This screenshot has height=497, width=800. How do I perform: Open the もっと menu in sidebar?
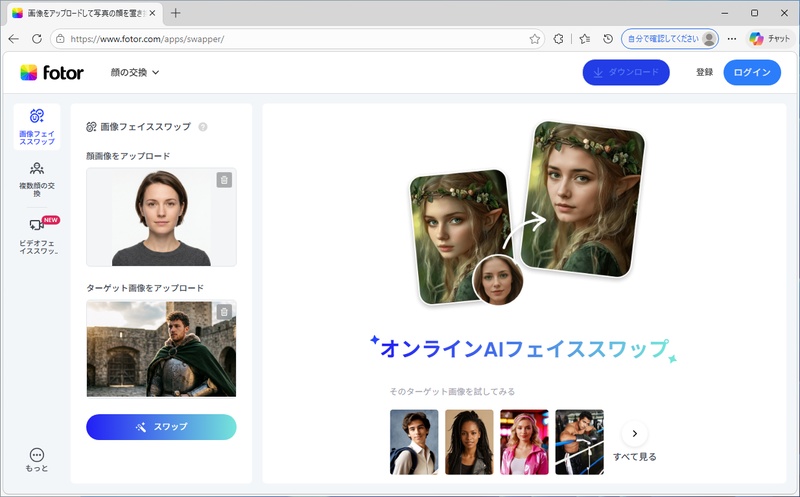[37, 460]
